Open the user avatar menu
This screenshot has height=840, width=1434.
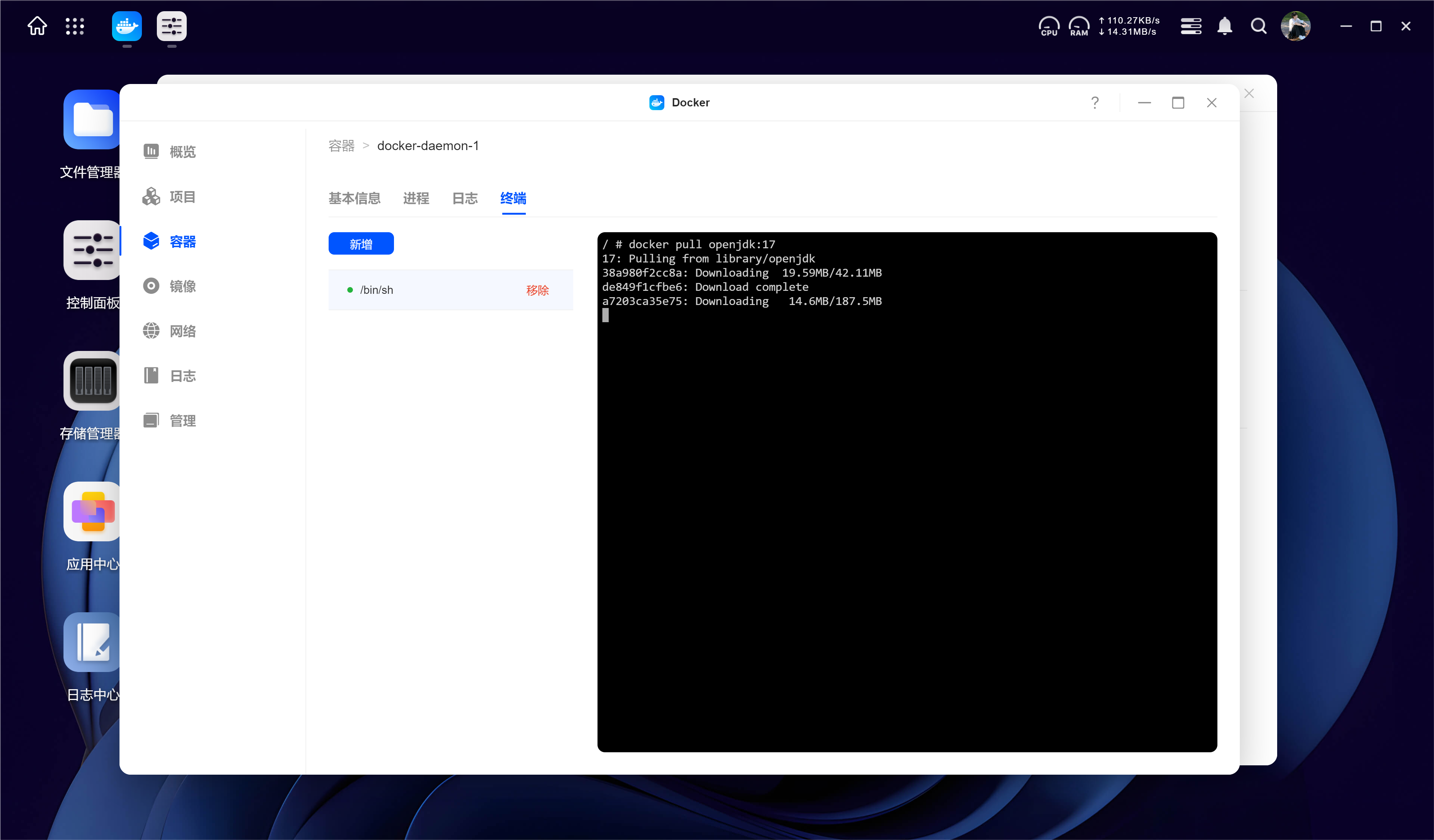click(1296, 26)
